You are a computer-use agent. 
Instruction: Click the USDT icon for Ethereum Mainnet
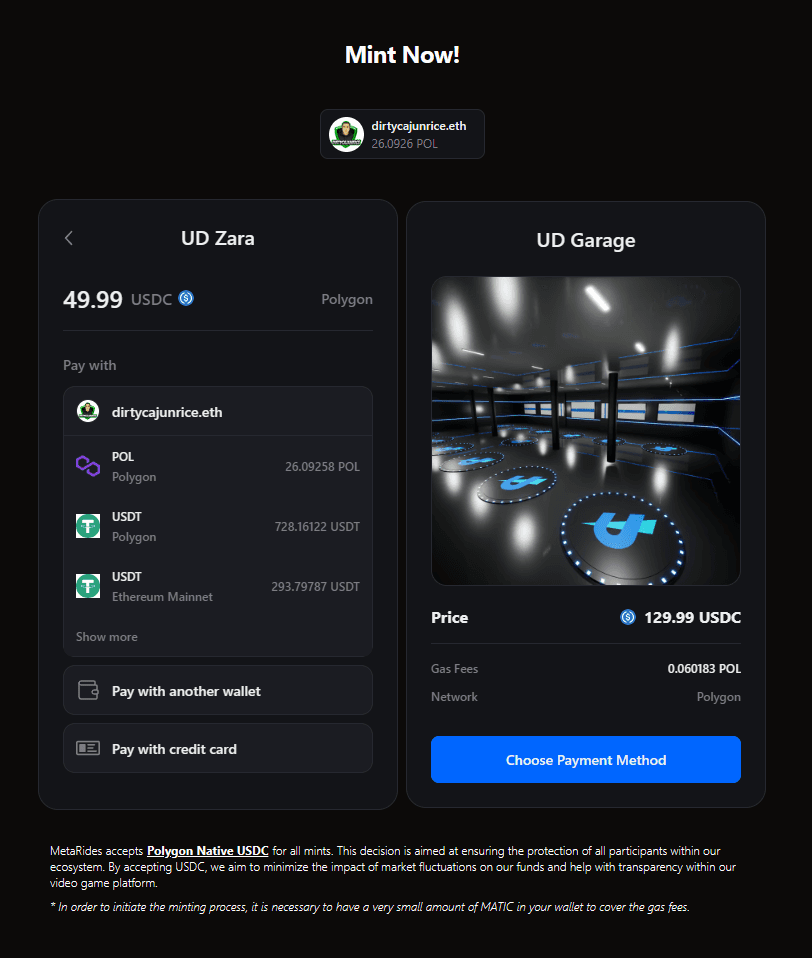tap(87, 586)
